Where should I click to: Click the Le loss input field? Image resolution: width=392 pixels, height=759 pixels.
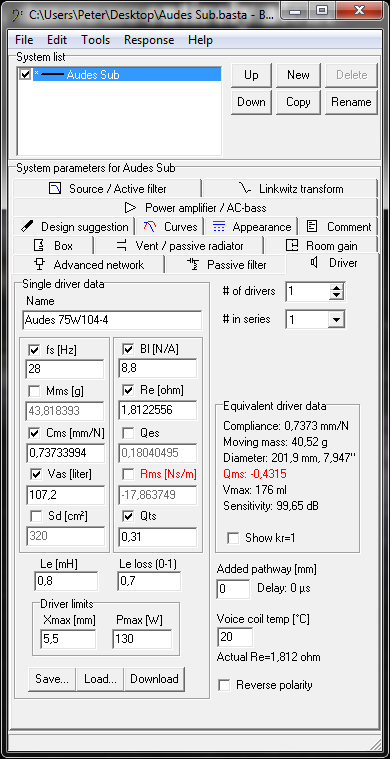(149, 581)
